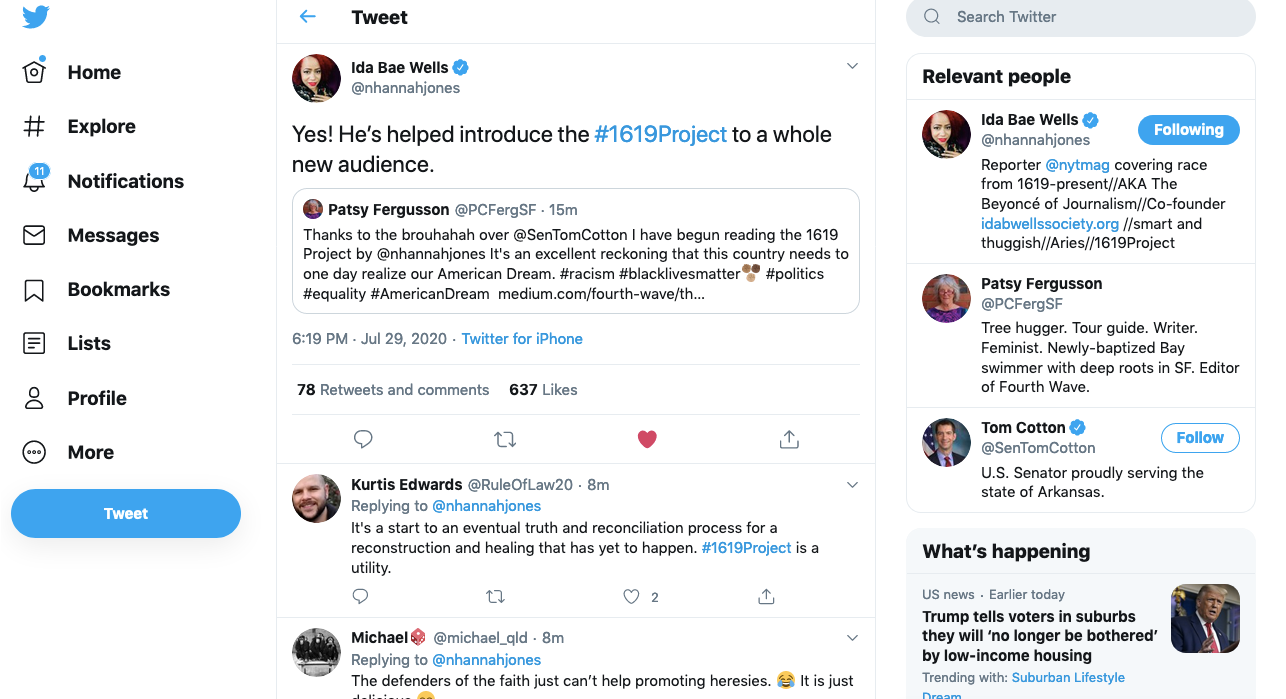Like Kurtis Edwards' reply
Image resolution: width=1286 pixels, height=699 pixels.
631,597
